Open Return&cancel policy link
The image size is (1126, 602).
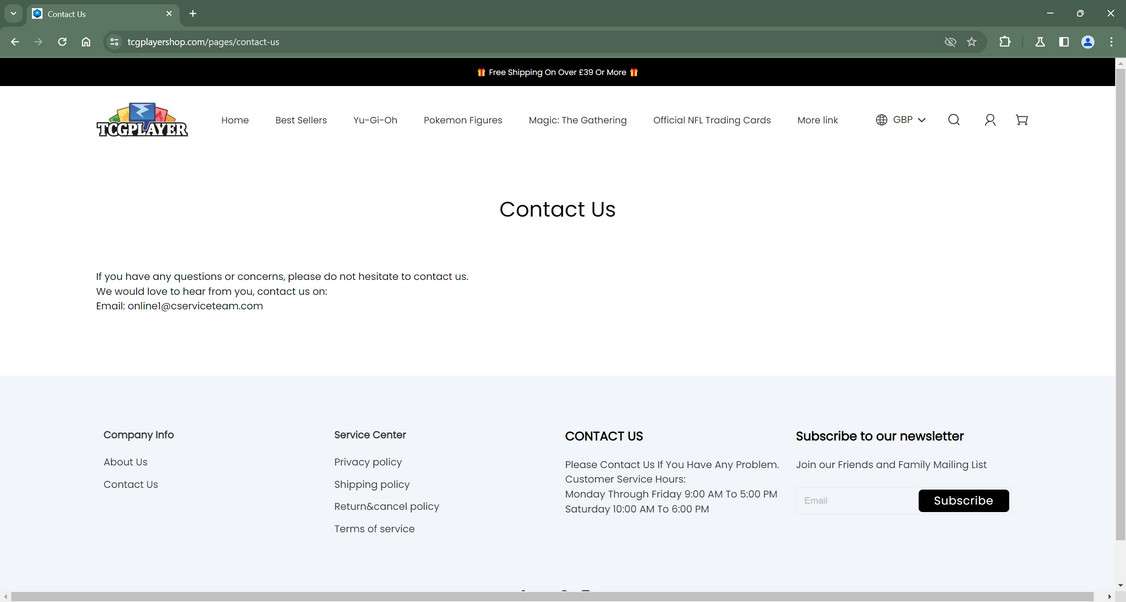[x=386, y=506]
